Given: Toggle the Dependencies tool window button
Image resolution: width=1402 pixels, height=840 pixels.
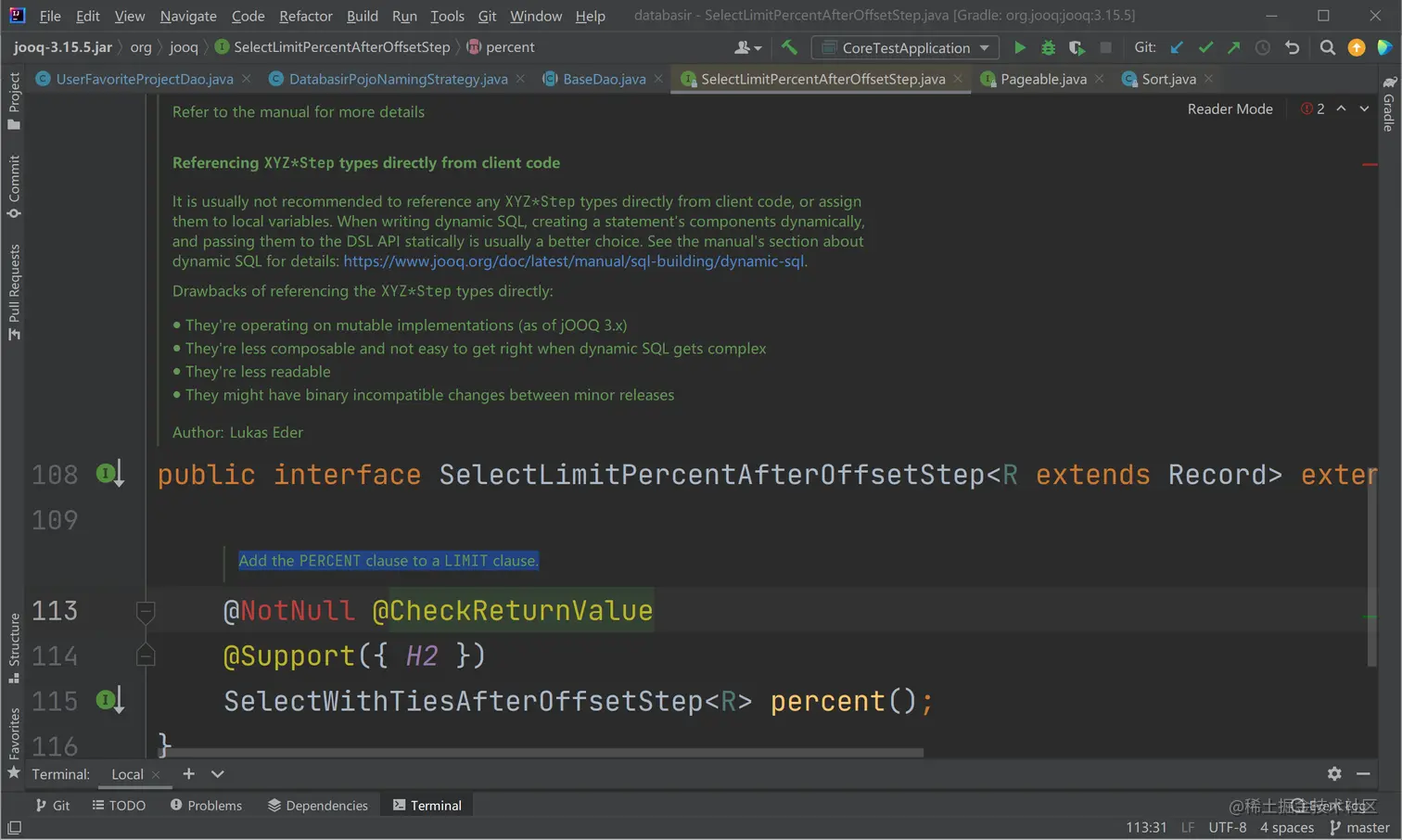Looking at the screenshot, I should (318, 805).
